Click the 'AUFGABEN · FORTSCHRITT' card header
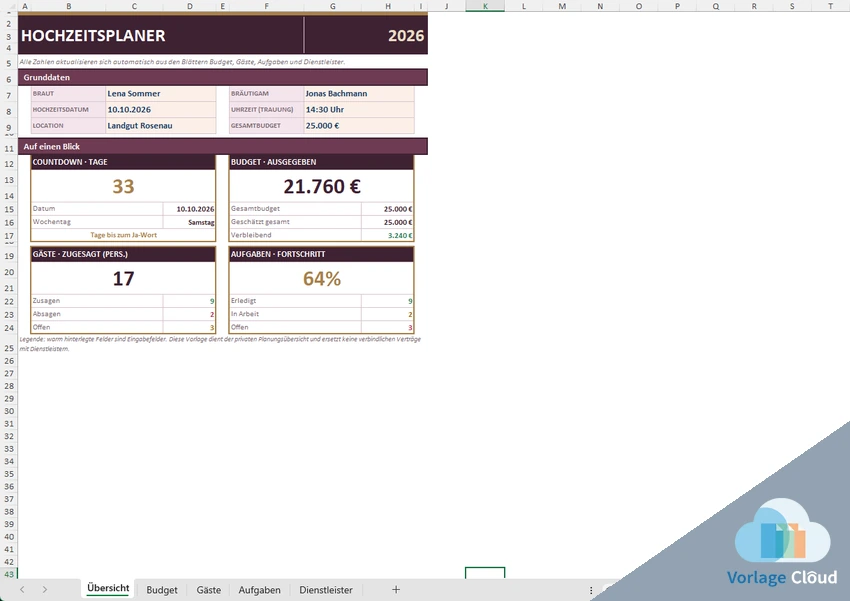This screenshot has height=601, width=850. click(x=321, y=254)
